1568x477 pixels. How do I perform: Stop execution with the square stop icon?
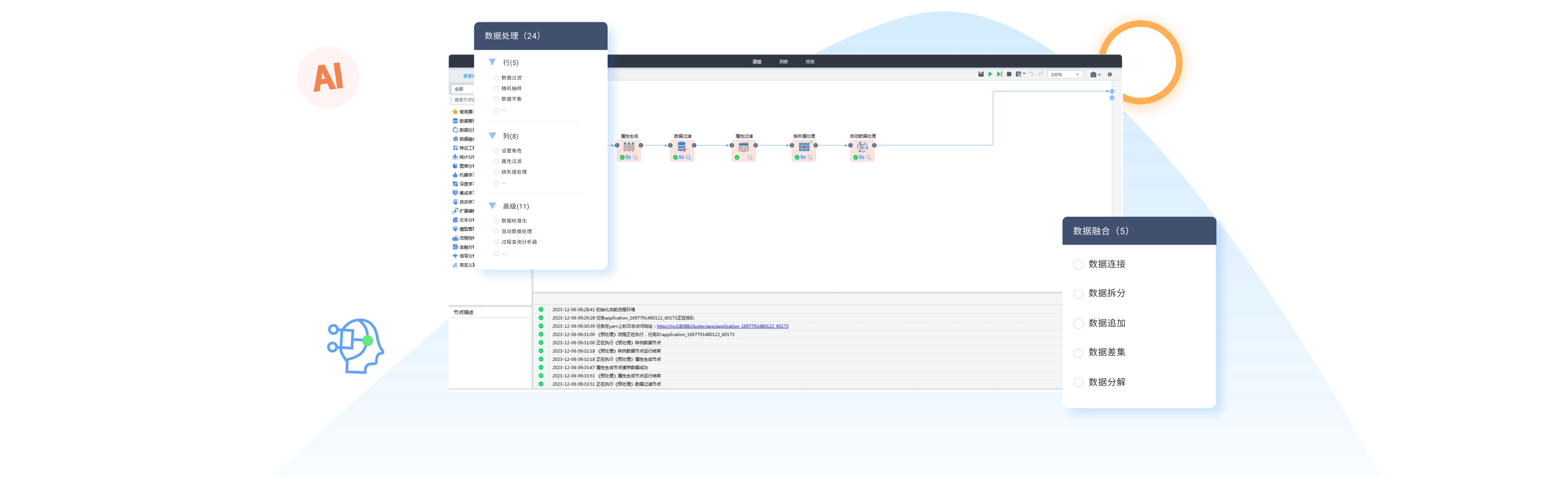1009,74
